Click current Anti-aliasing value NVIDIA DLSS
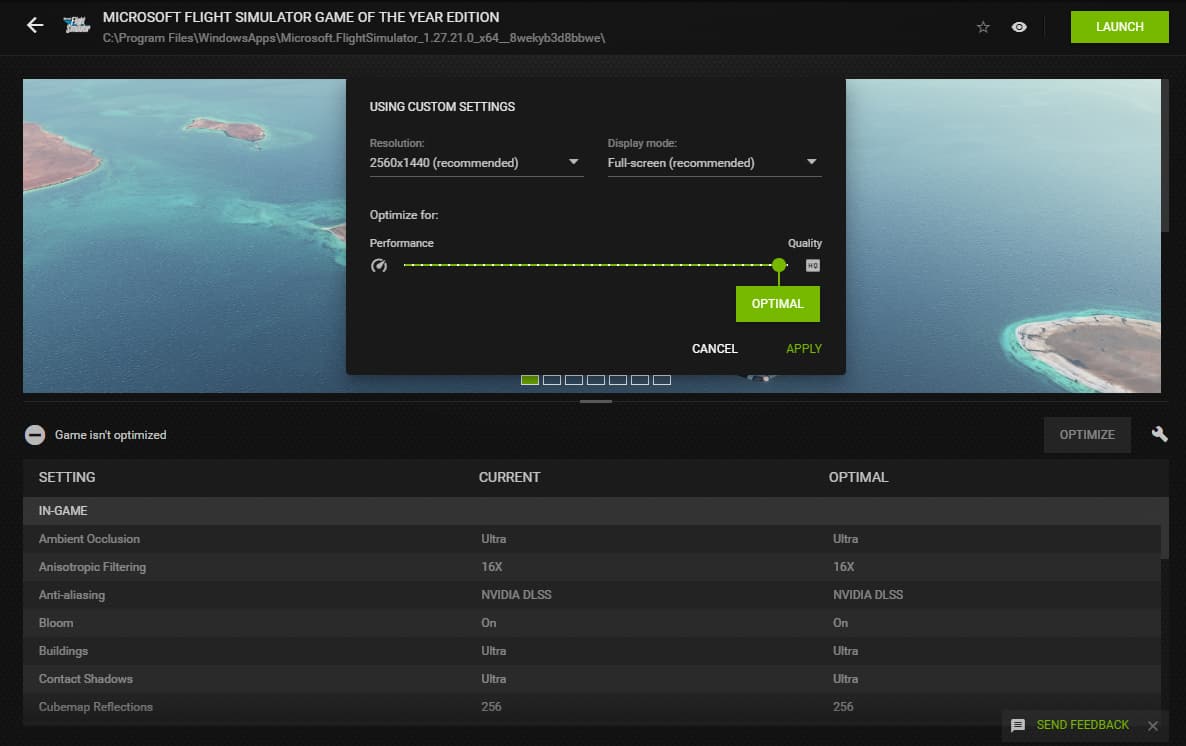Screen dimensions: 1186x746 pos(516,595)
